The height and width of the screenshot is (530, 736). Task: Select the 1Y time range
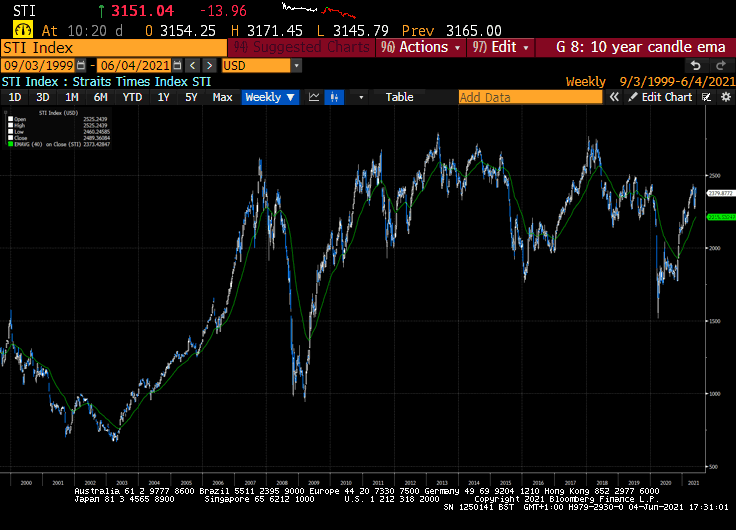pos(163,97)
